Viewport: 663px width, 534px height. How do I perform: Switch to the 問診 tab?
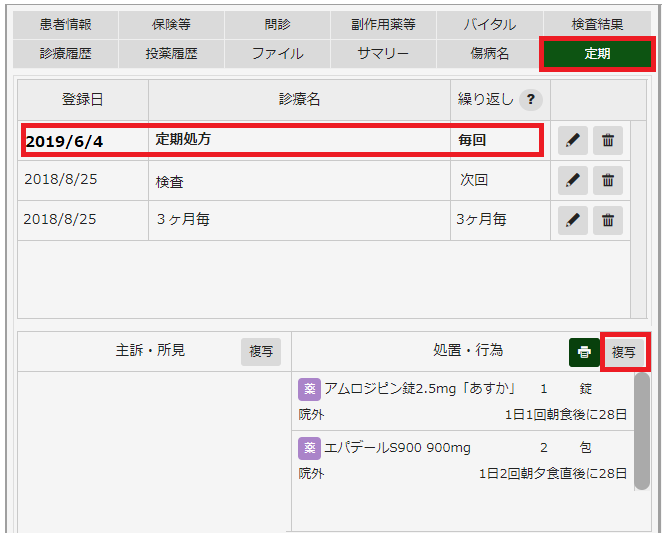tap(277, 25)
